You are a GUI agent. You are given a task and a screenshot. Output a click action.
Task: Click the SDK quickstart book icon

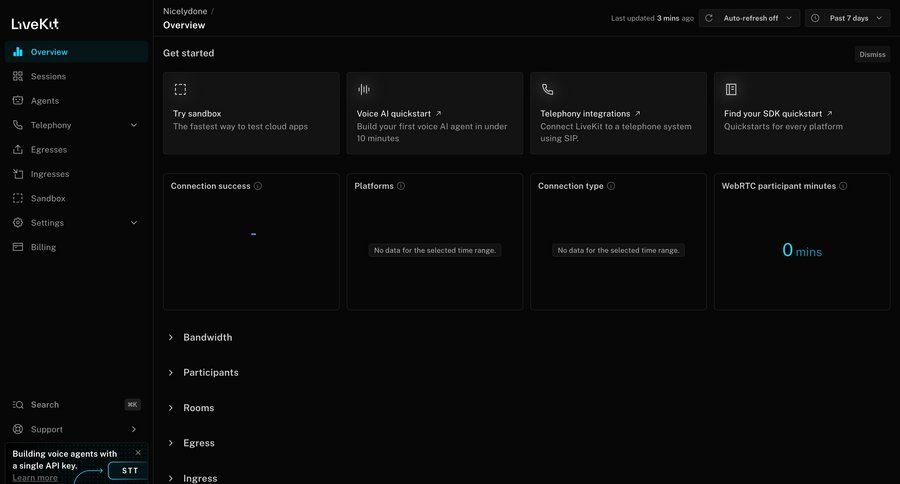coord(731,89)
